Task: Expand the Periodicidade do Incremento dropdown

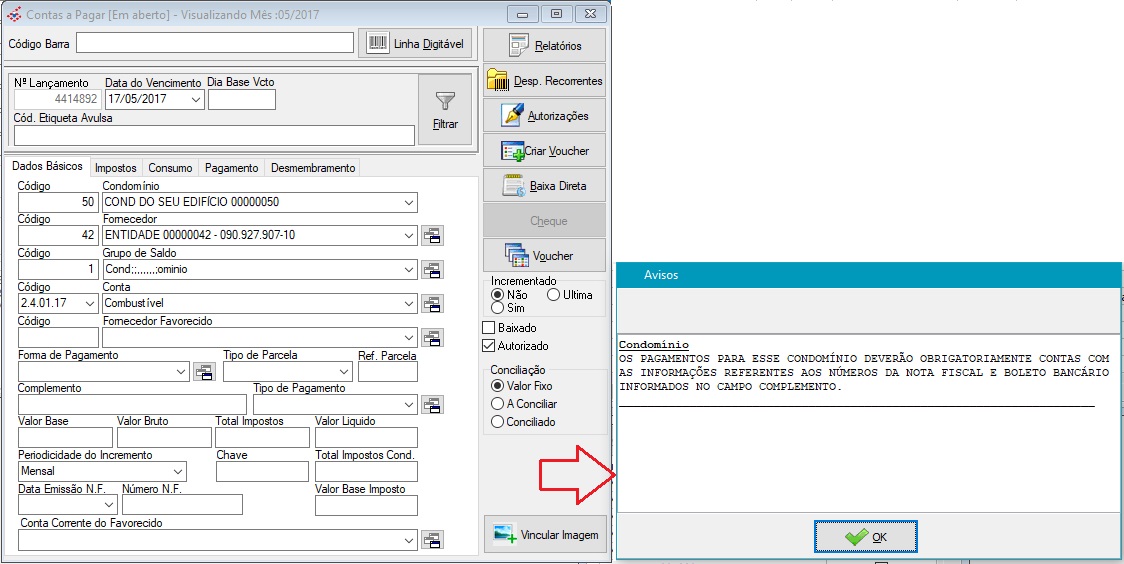Action: click(178, 471)
